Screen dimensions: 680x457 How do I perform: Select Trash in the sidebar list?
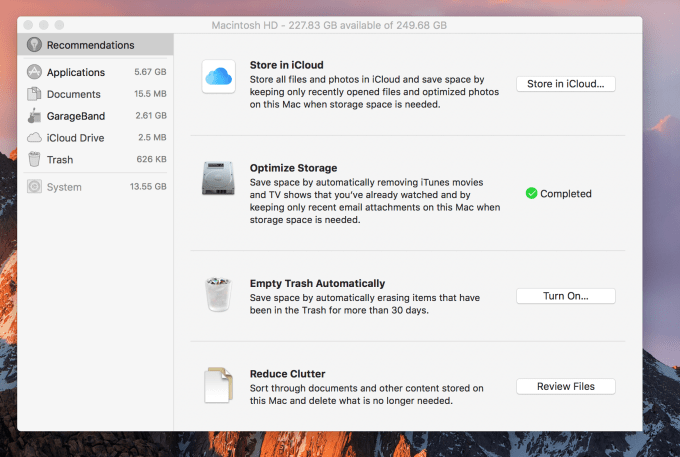[60, 160]
